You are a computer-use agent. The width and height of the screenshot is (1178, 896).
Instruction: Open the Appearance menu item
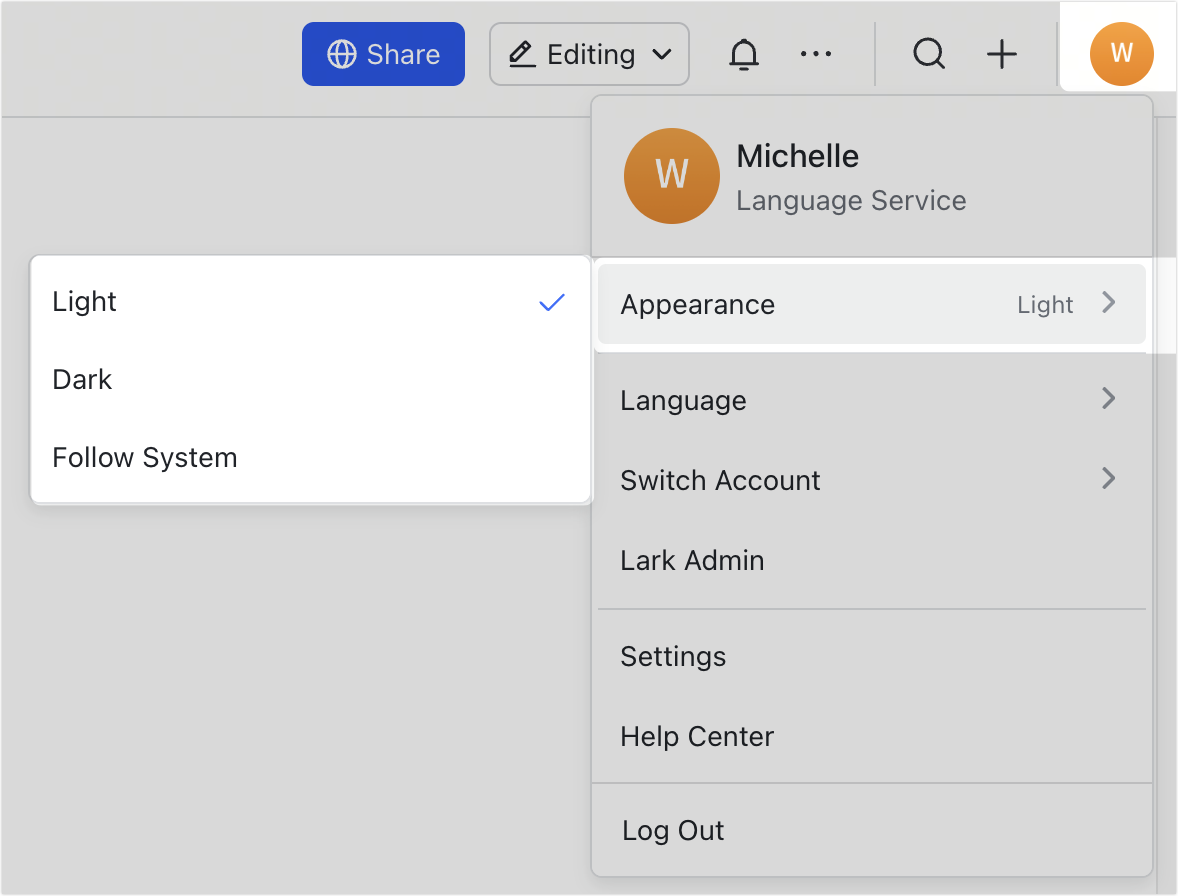coord(870,304)
